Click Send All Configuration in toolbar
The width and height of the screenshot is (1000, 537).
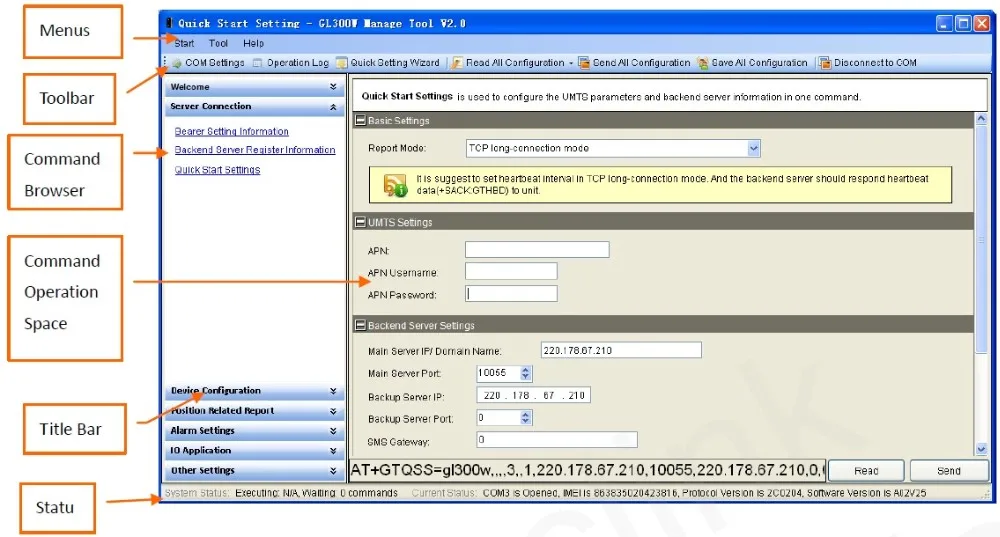point(634,63)
